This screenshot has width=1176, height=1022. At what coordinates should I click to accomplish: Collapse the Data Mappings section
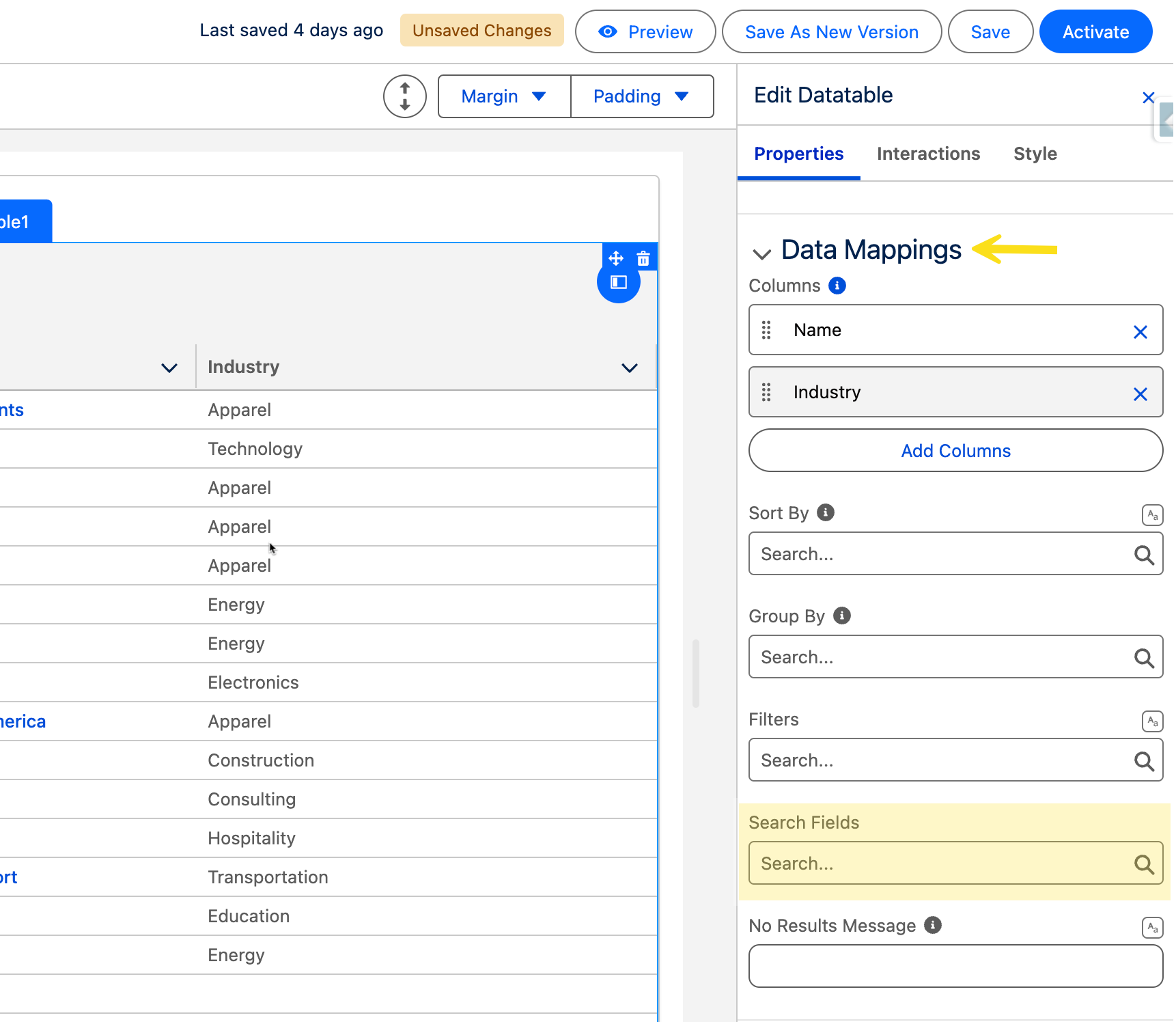[762, 253]
